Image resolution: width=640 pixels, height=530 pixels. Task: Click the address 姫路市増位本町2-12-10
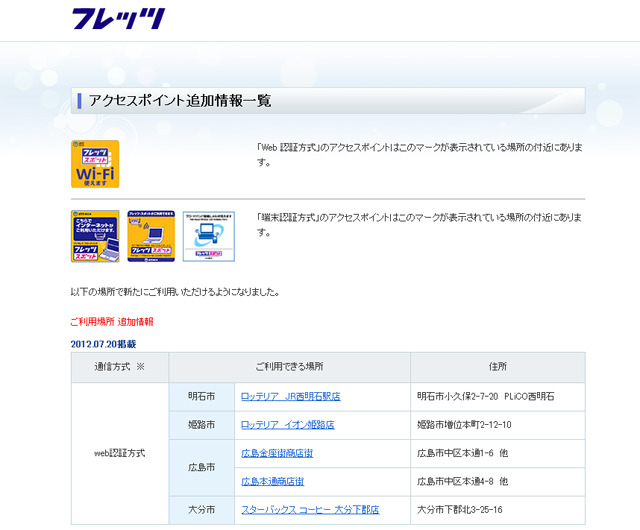pyautogui.click(x=464, y=425)
